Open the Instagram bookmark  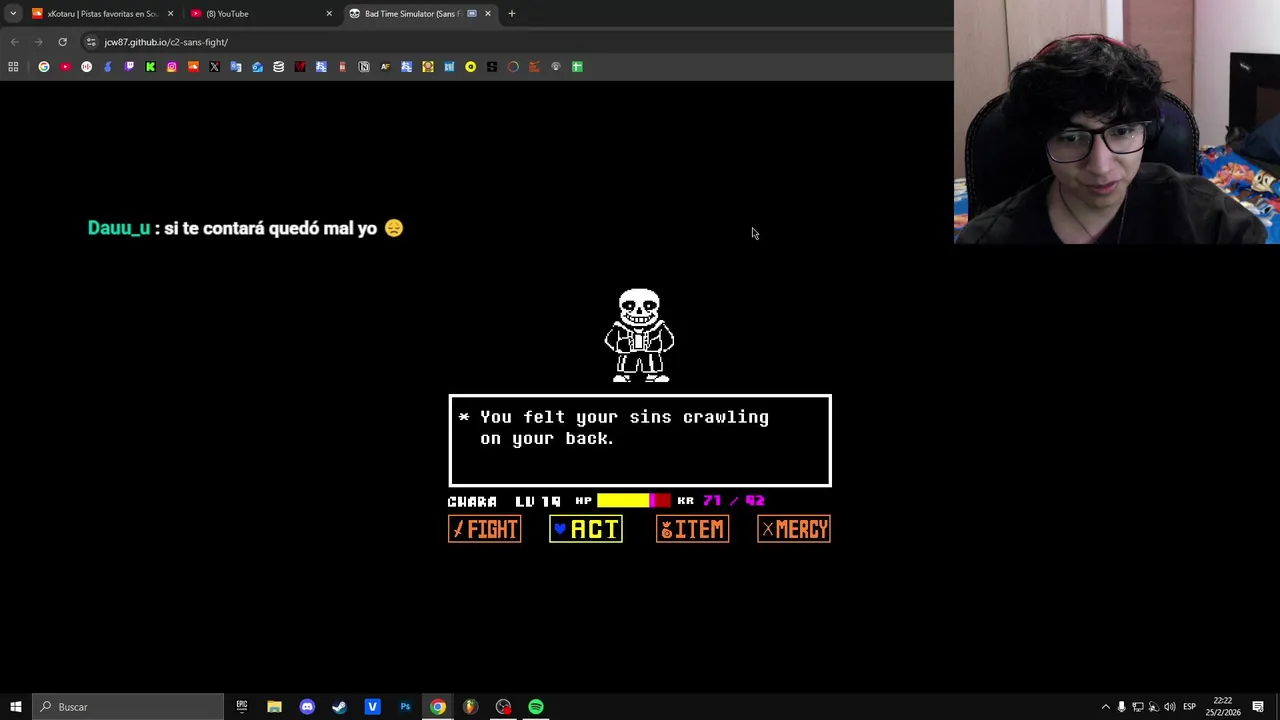coord(172,67)
